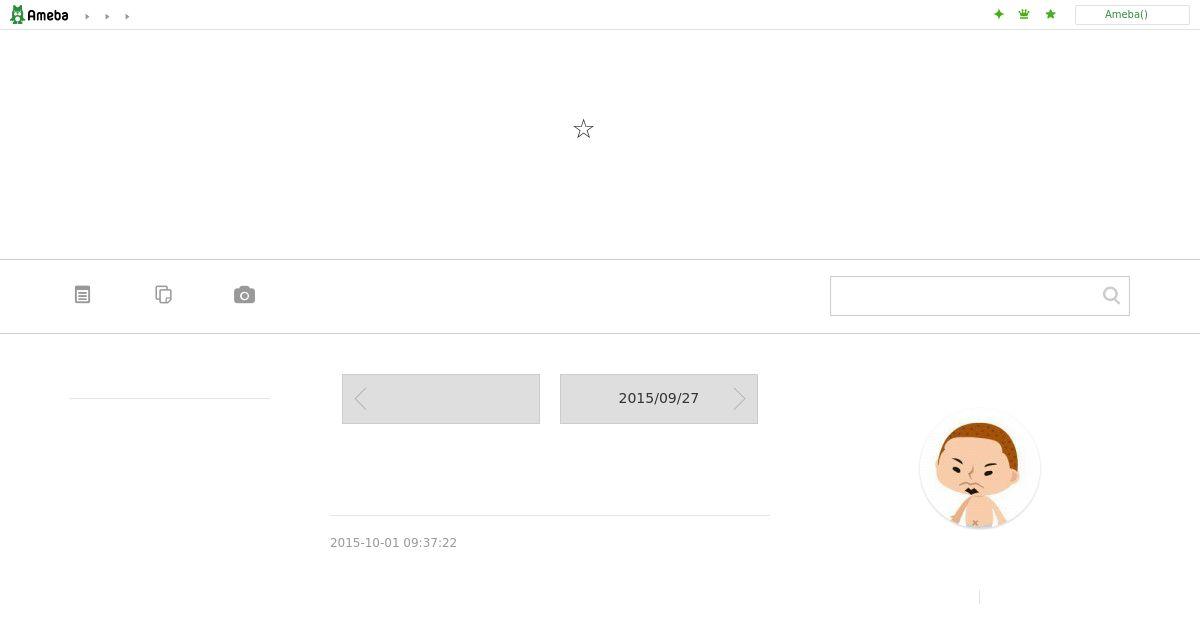Click the Ameba logo in header
The width and height of the screenshot is (1200, 630).
pyautogui.click(x=39, y=15)
